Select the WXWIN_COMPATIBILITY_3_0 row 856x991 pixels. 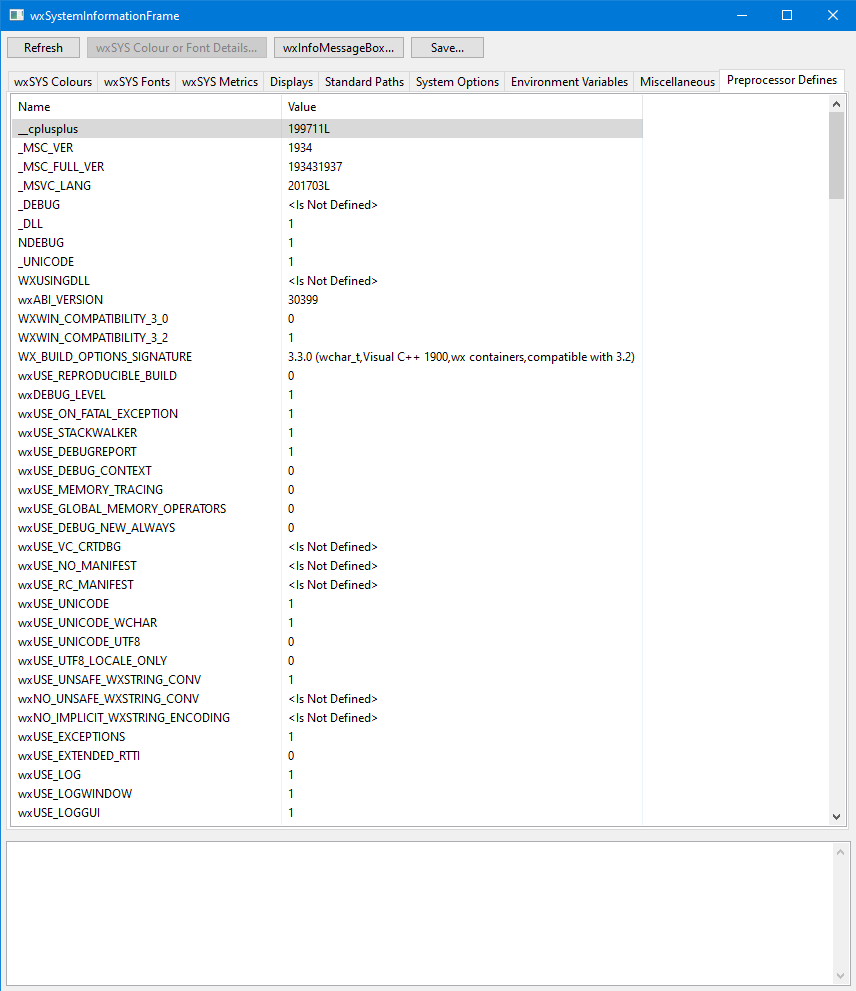pos(327,319)
